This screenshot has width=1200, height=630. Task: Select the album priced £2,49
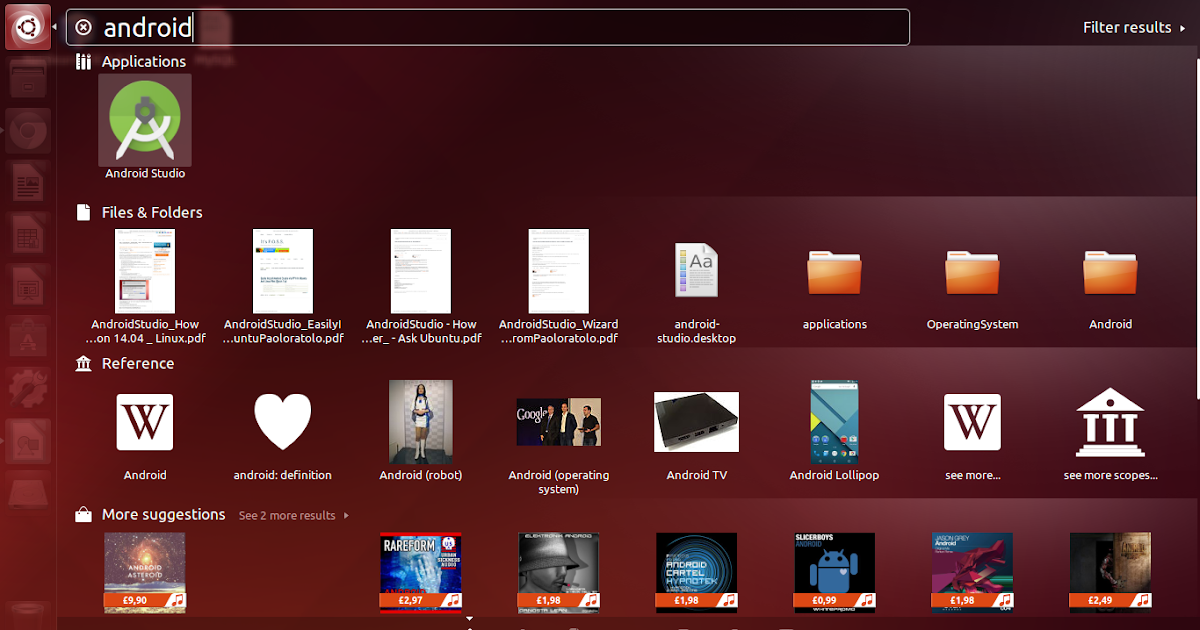click(1110, 571)
